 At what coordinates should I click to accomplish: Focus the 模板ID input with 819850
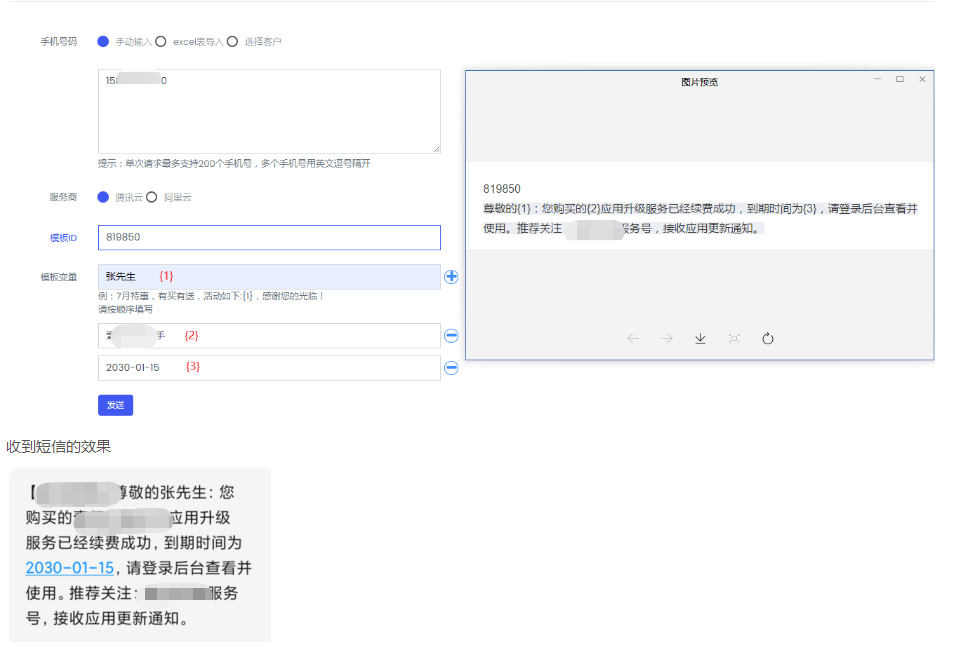click(269, 237)
